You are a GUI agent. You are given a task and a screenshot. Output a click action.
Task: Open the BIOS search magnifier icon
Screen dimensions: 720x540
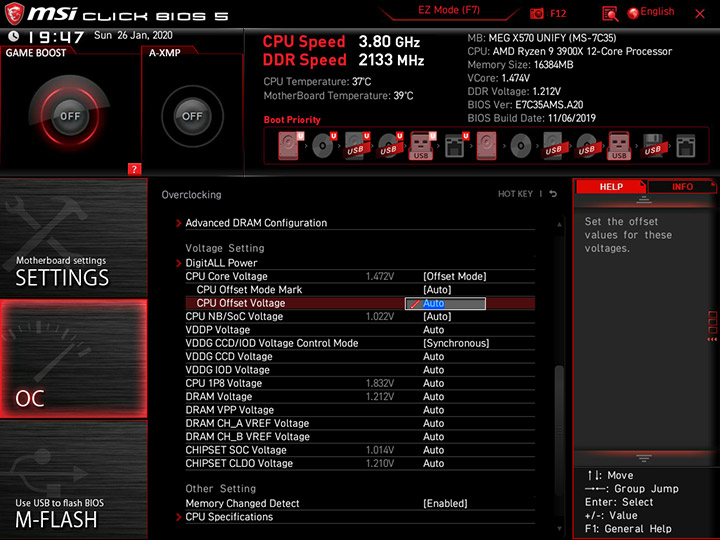pyautogui.click(x=610, y=14)
